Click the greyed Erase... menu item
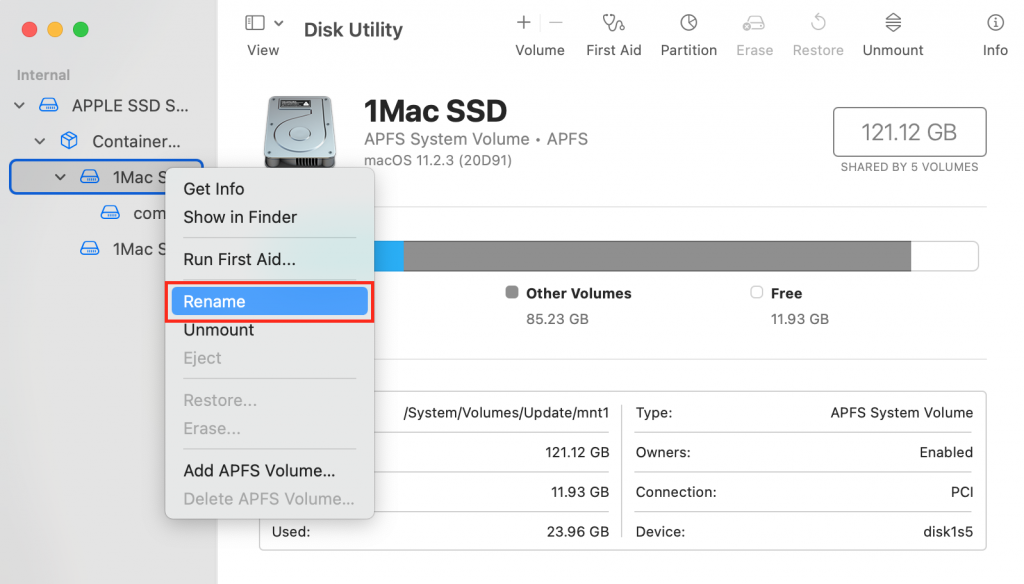 pos(212,429)
